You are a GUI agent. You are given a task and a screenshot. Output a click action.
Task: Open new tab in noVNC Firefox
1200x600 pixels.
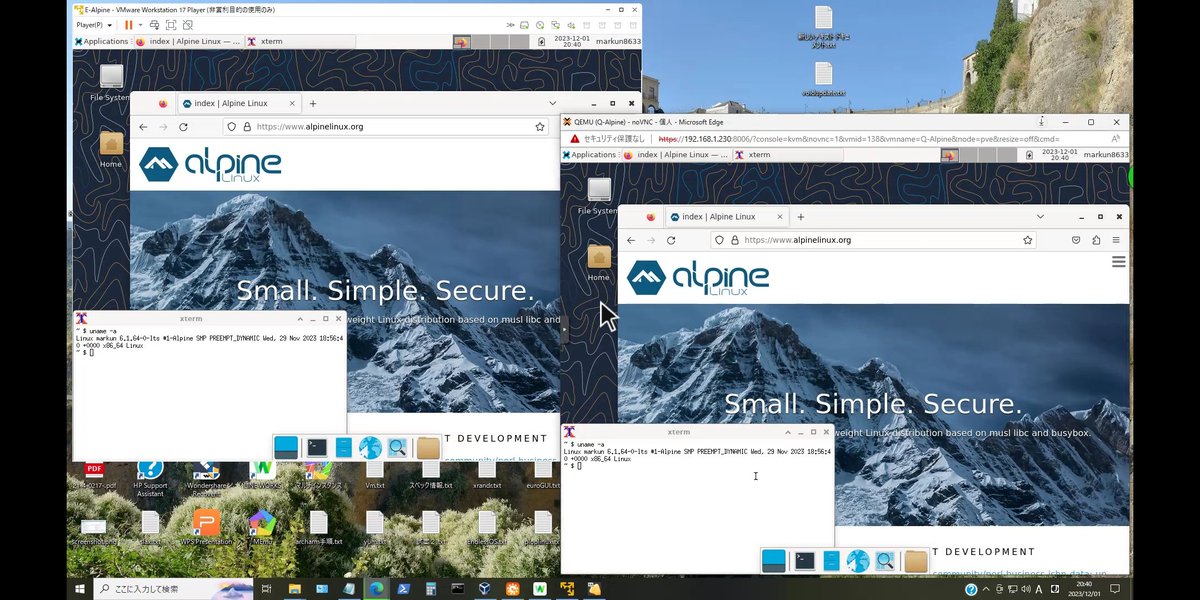[x=800, y=216]
